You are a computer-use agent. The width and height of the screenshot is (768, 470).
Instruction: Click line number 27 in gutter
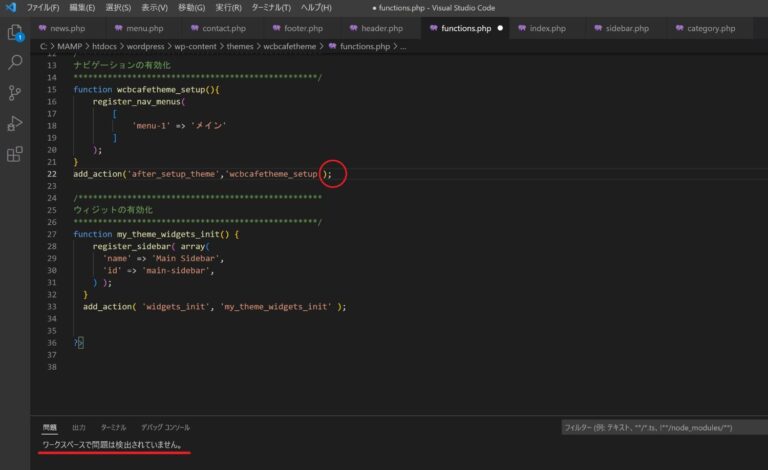coord(51,234)
